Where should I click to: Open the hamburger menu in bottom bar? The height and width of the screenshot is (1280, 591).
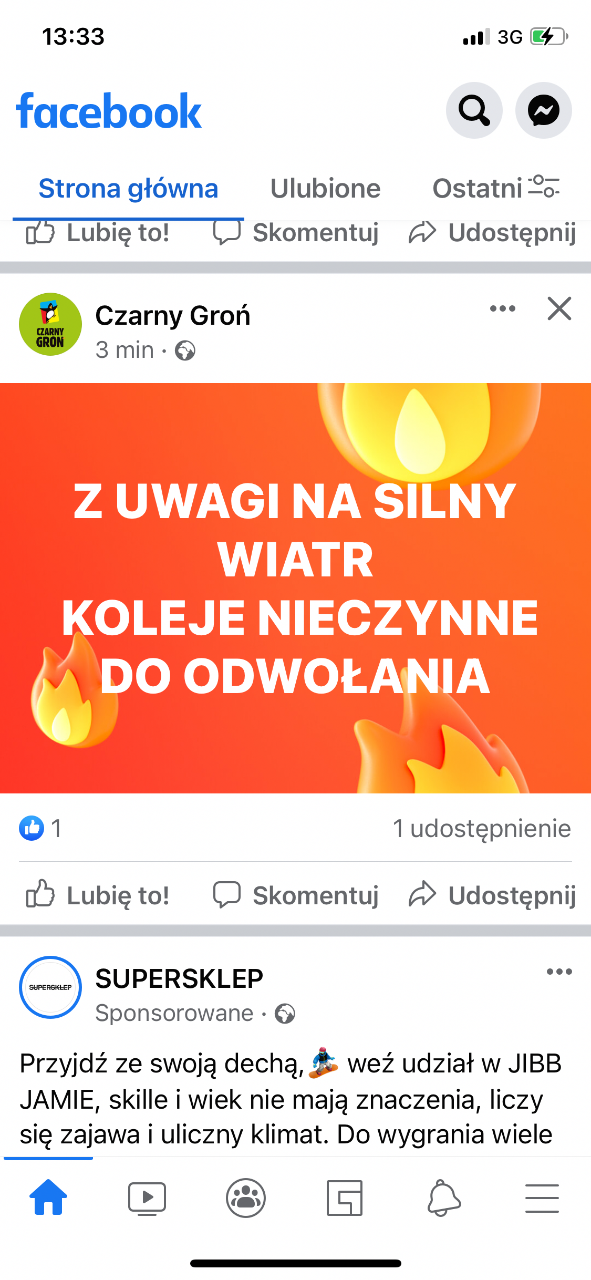[x=542, y=1197]
